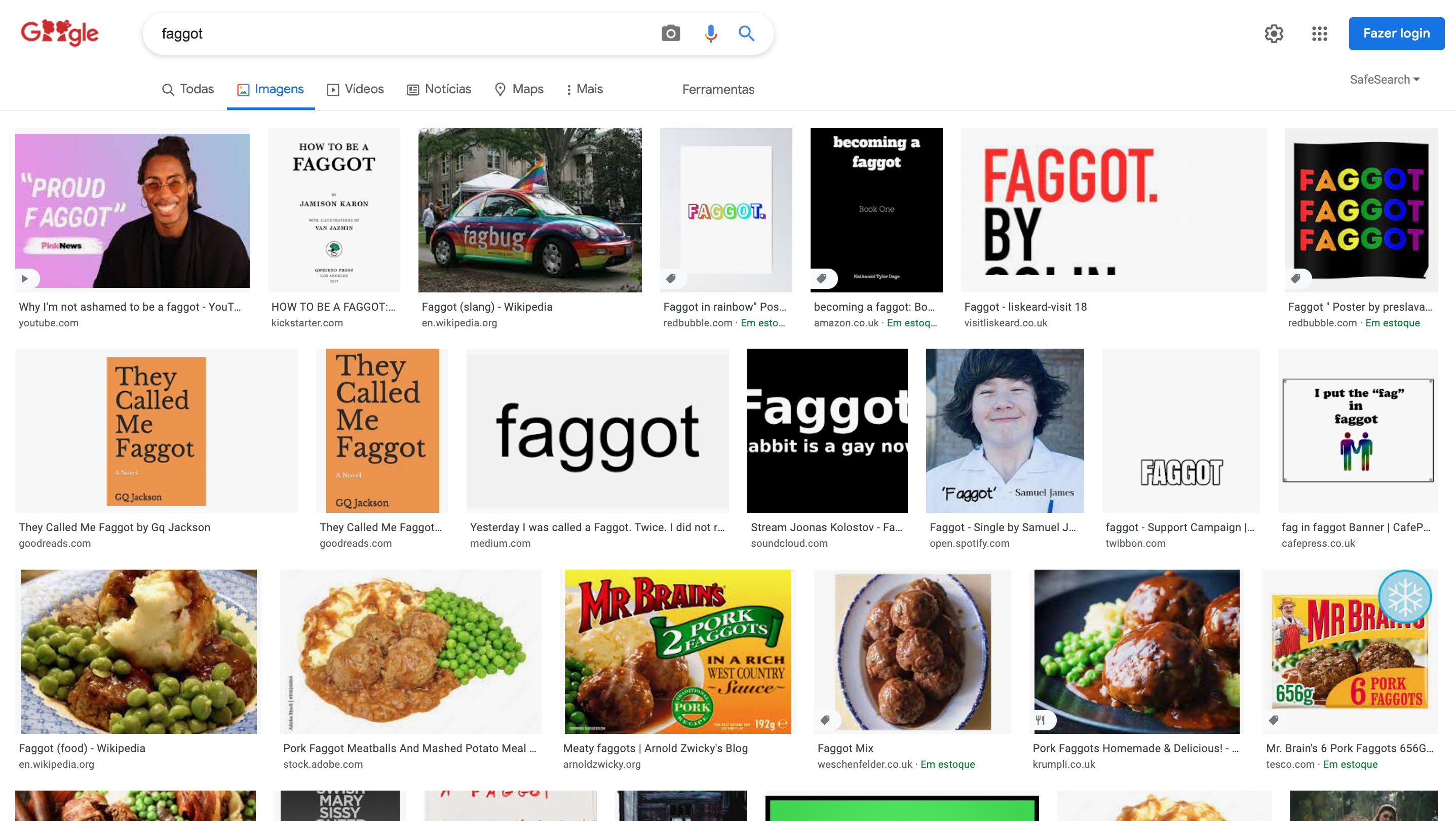The image size is (1456, 821).
Task: Open the "Faggot (slang) - Wikipedia" title link
Action: point(487,307)
